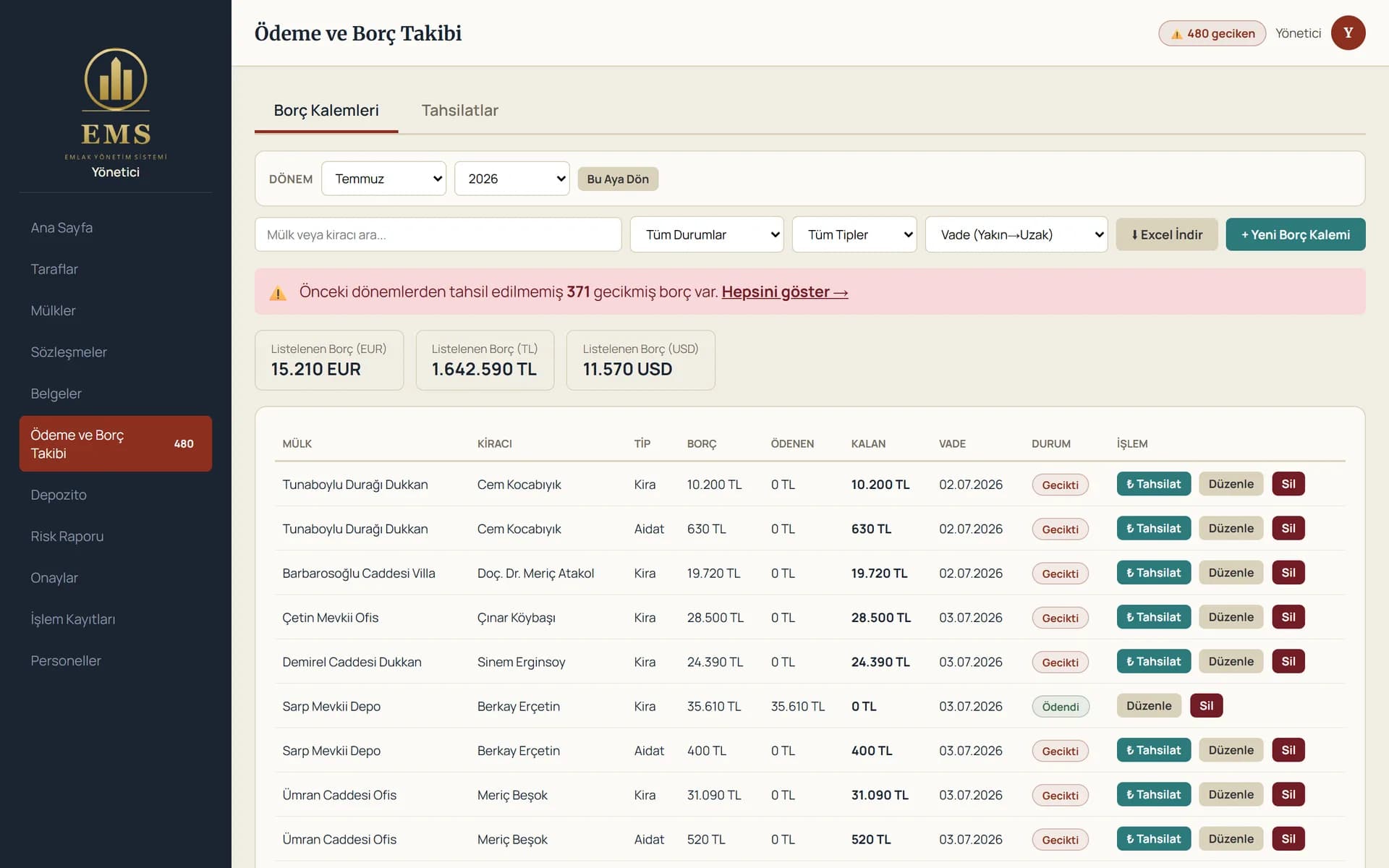Click Düzenle for Sarp Mevkii Depo Kira row
The height and width of the screenshot is (868, 1389).
tap(1149, 706)
